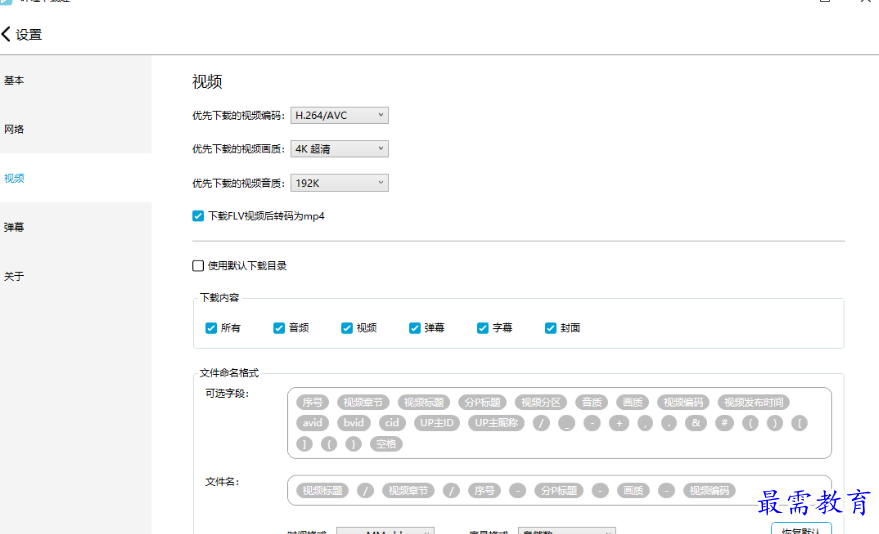Add the 视频章节 tag from optional fields
The width and height of the screenshot is (879, 534).
coord(363,402)
